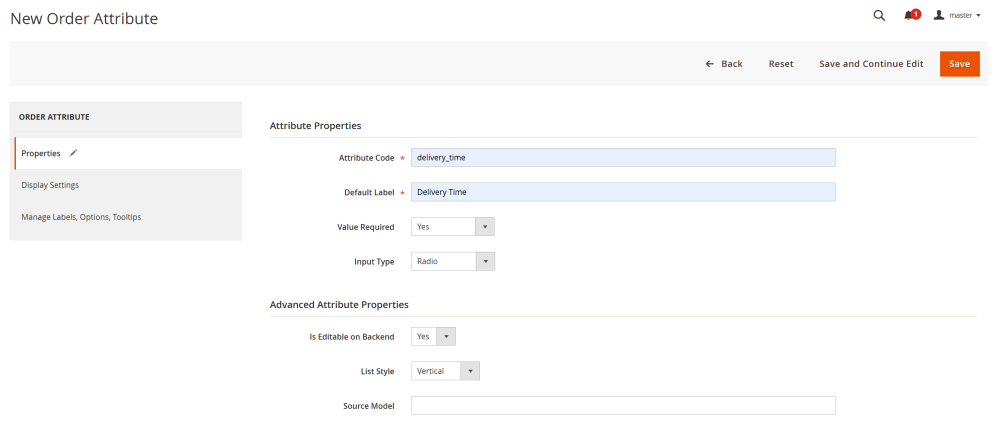Open notifications bell with red badge

tap(912, 15)
